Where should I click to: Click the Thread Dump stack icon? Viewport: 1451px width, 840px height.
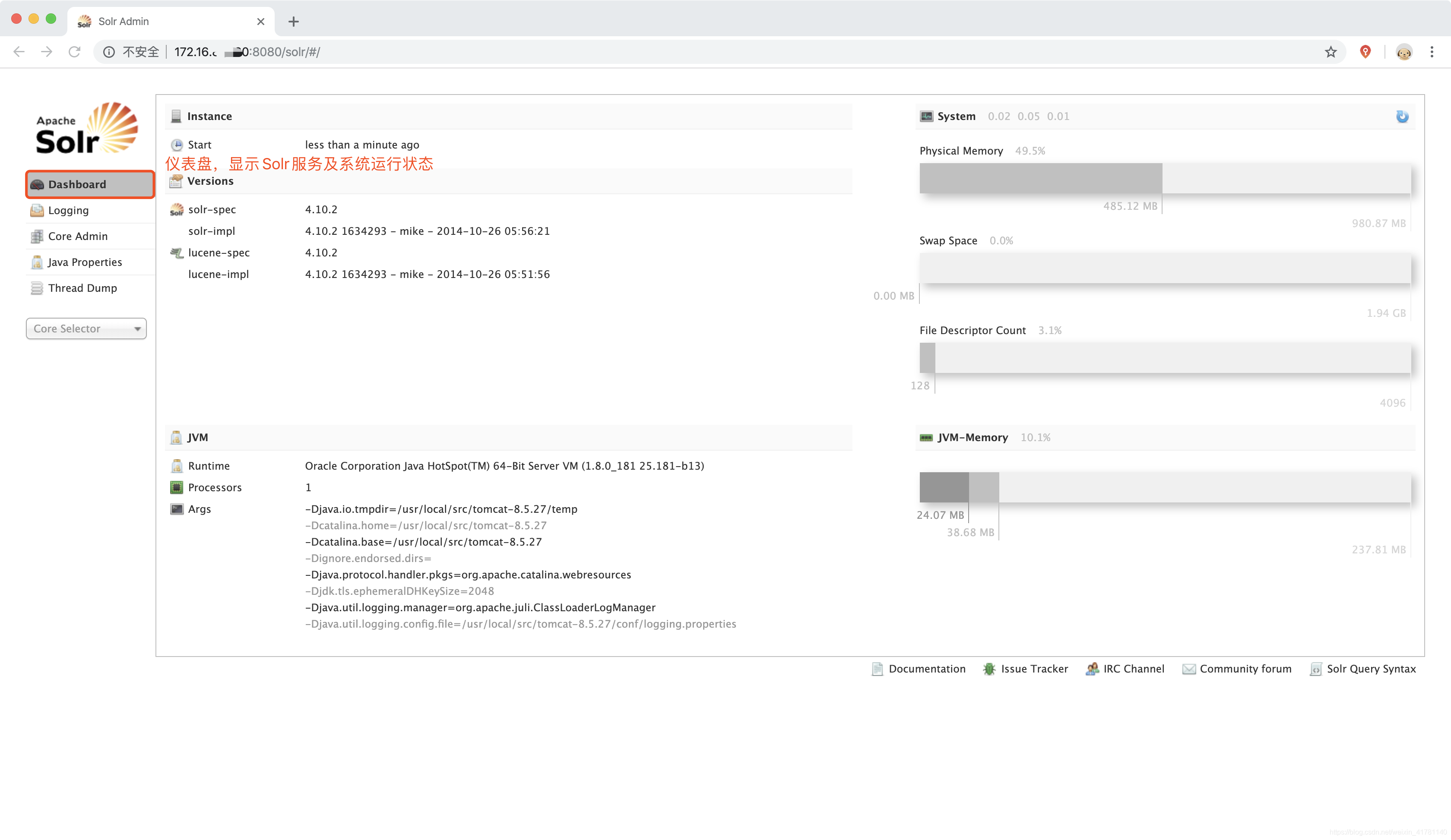37,288
